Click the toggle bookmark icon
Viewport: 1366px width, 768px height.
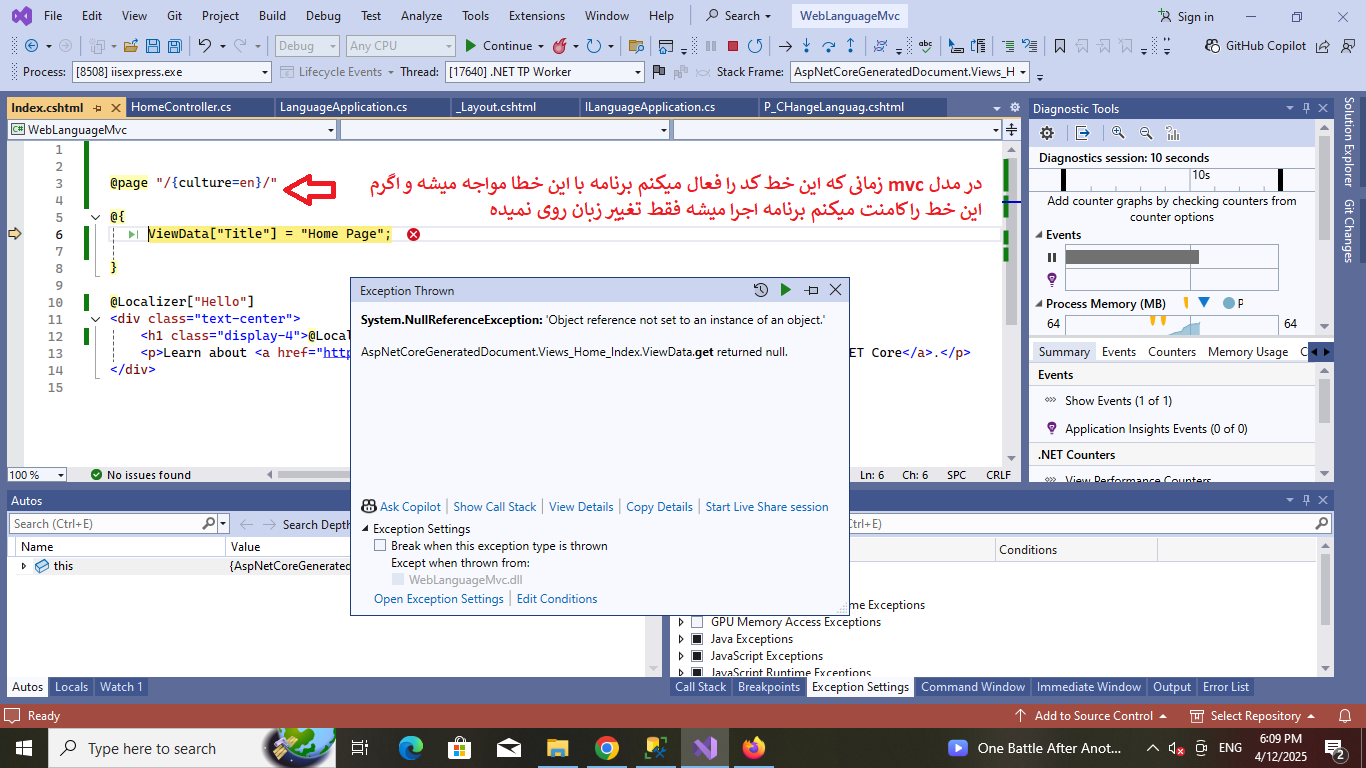[1060, 46]
